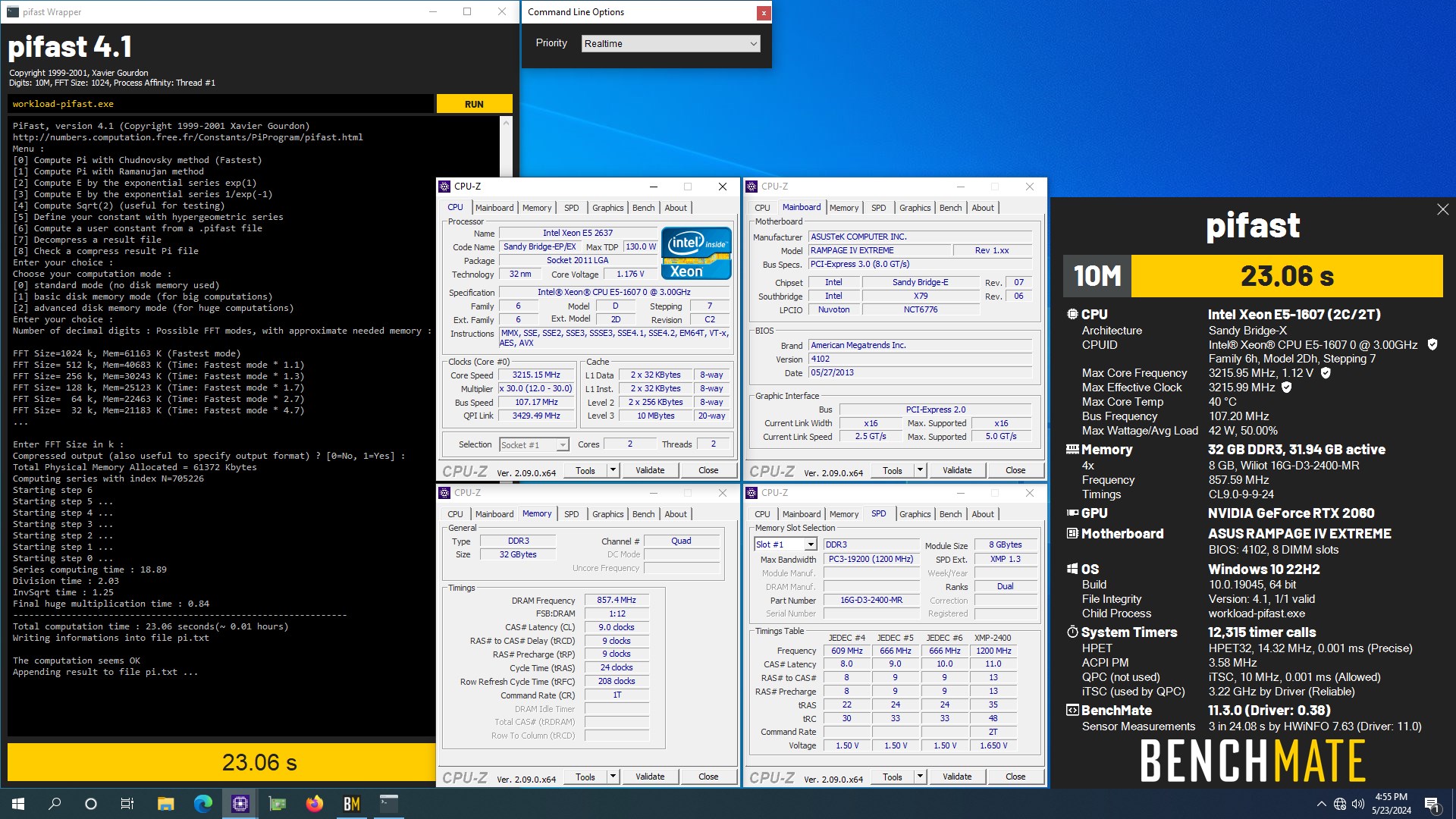The image size is (1456, 819).
Task: Open SPD tab in Mainboard window
Action: tap(878, 208)
